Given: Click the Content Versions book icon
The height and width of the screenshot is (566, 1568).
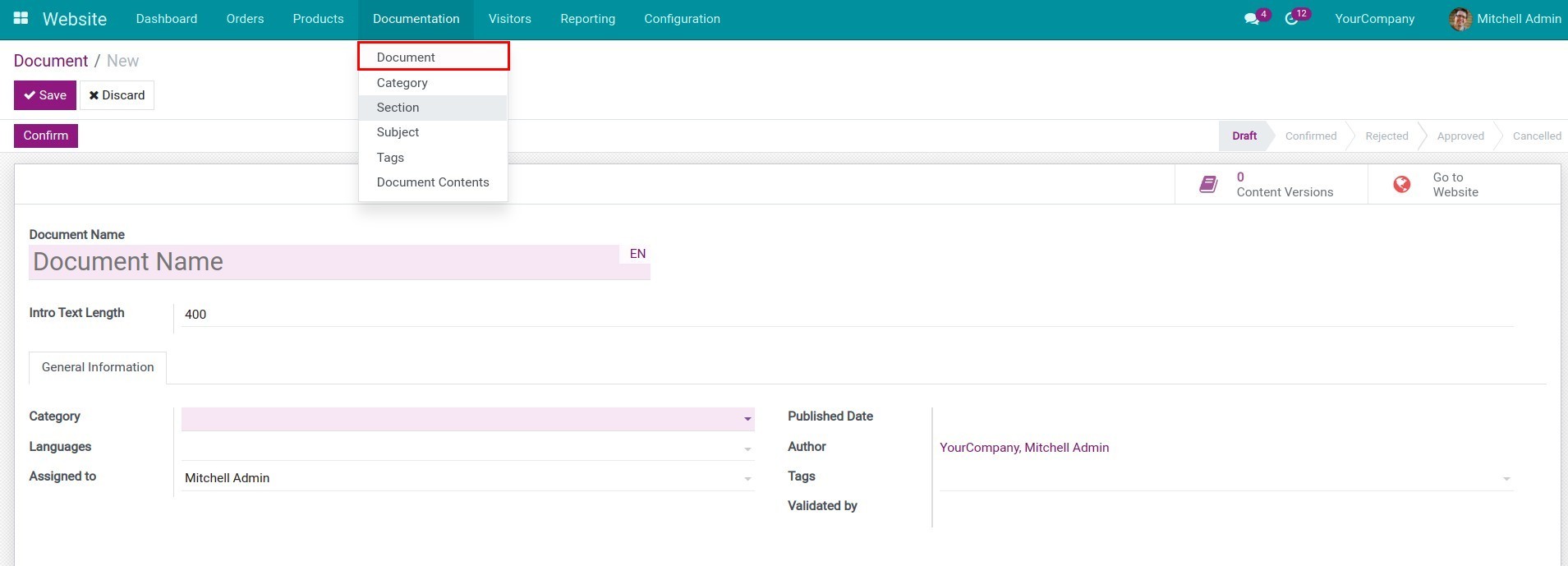Looking at the screenshot, I should (1208, 184).
